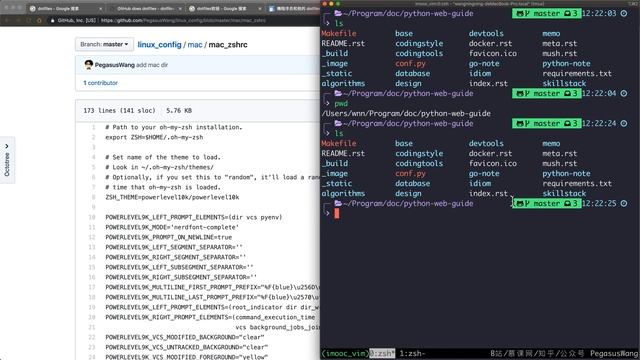Click codingstyle in the second ls output
640x360 pixels.
click(x=419, y=153)
